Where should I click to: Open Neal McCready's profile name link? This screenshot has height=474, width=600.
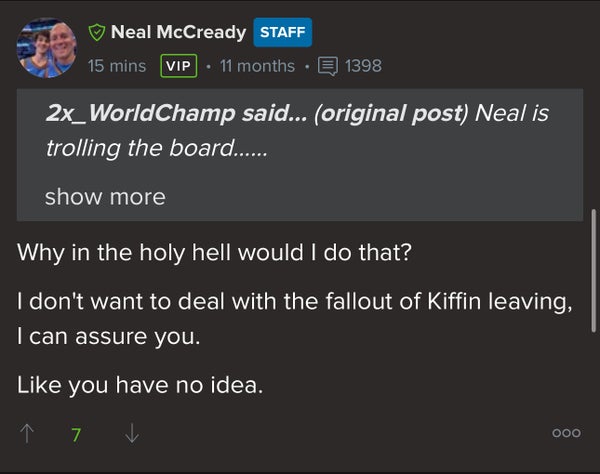pyautogui.click(x=179, y=32)
